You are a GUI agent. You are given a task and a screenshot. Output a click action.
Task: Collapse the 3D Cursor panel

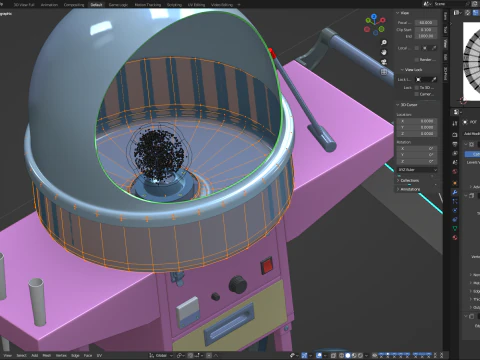pyautogui.click(x=398, y=105)
